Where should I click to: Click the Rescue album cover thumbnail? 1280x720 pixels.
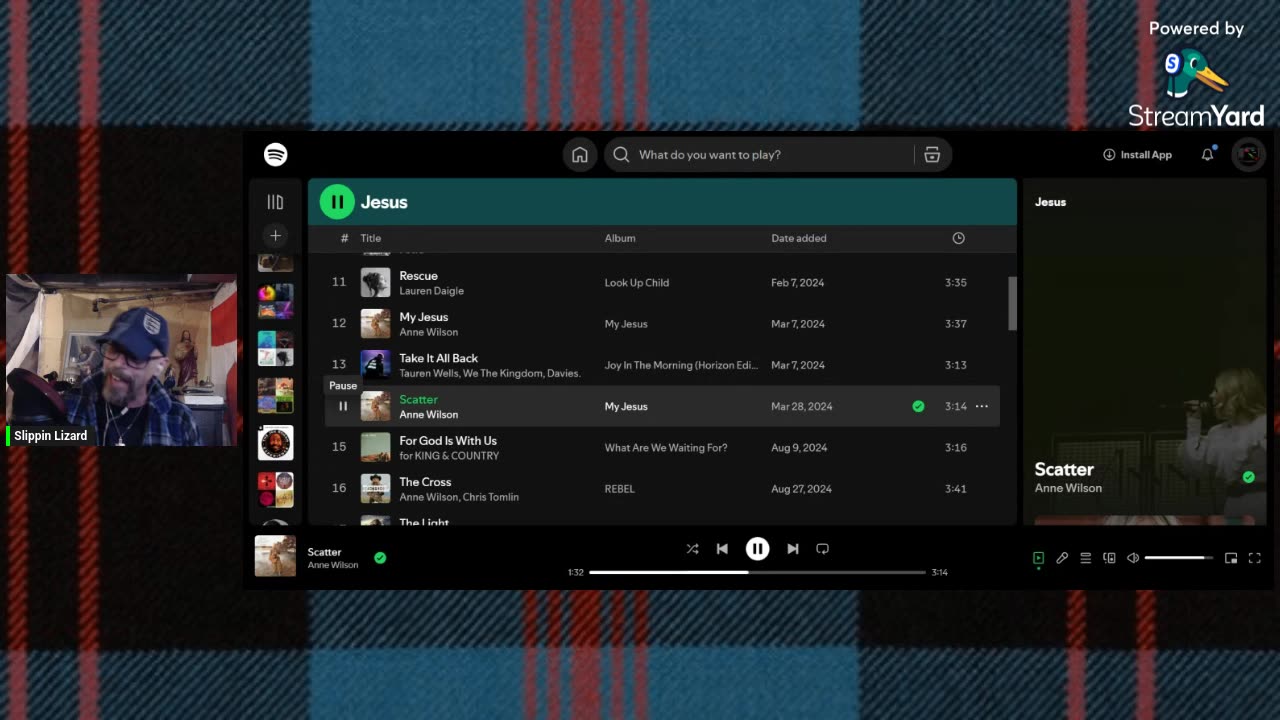[x=375, y=283]
